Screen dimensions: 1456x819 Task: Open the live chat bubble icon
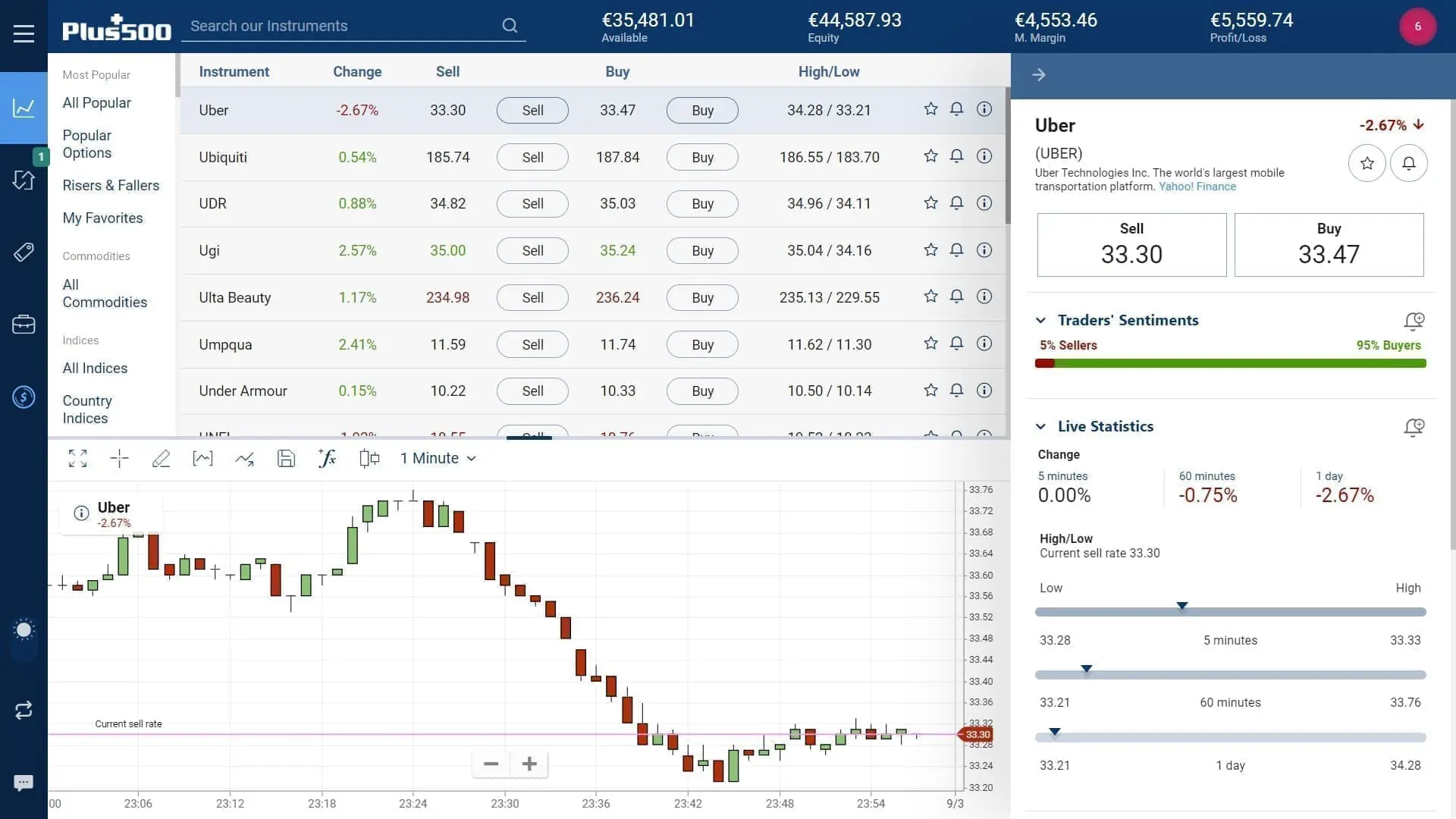click(x=24, y=783)
